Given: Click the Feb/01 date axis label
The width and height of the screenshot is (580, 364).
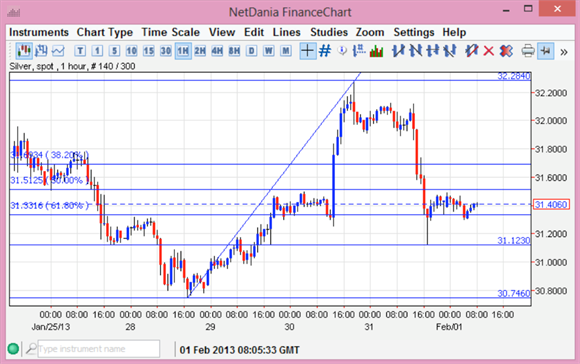Looking at the screenshot, I should tap(449, 327).
